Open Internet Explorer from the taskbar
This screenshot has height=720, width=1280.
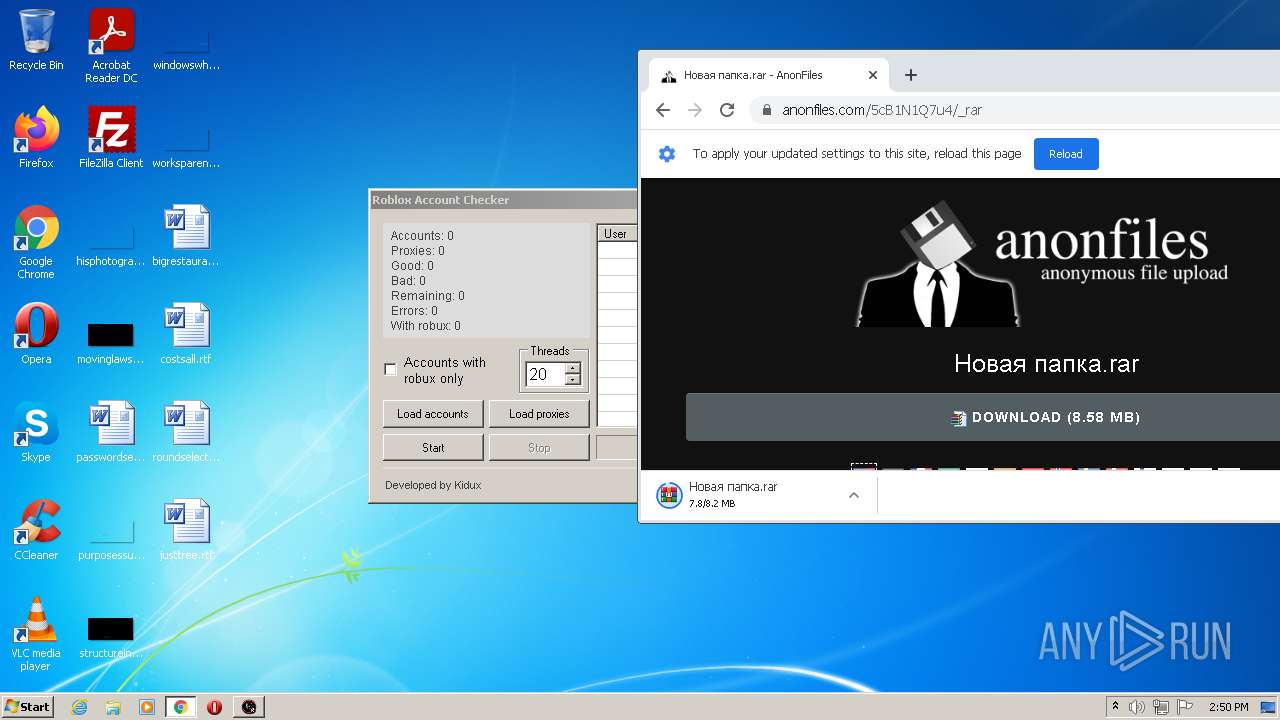coord(80,707)
